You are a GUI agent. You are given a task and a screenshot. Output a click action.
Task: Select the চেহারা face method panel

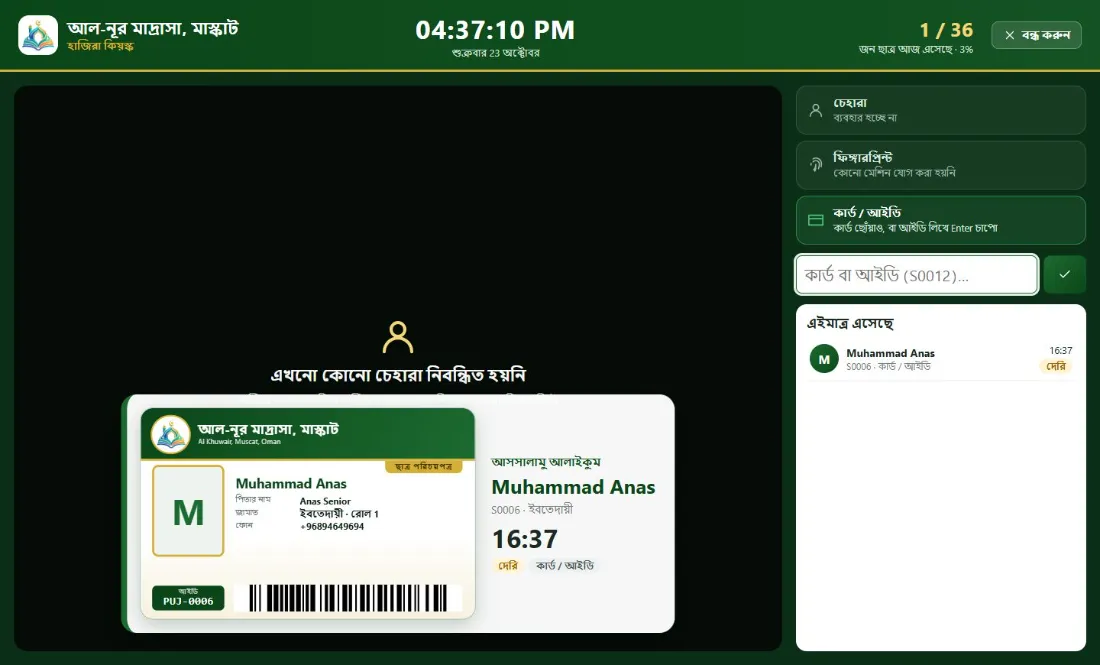[941, 110]
